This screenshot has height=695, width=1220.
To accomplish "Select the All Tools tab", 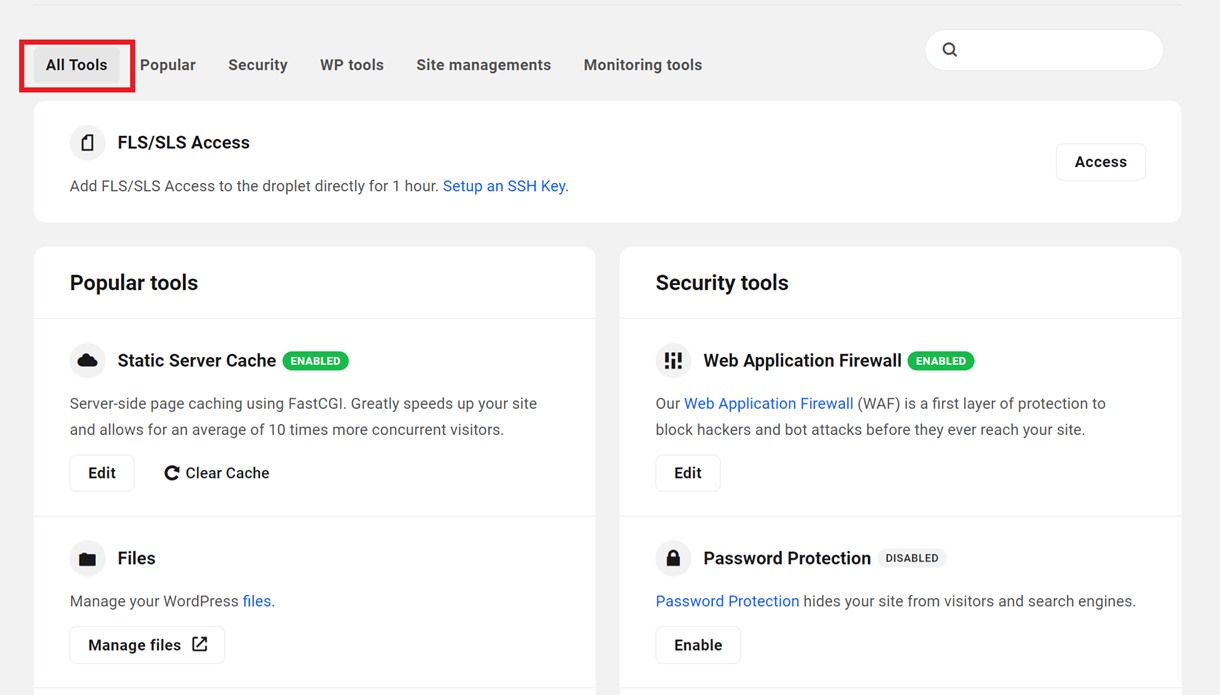I will click(x=76, y=64).
